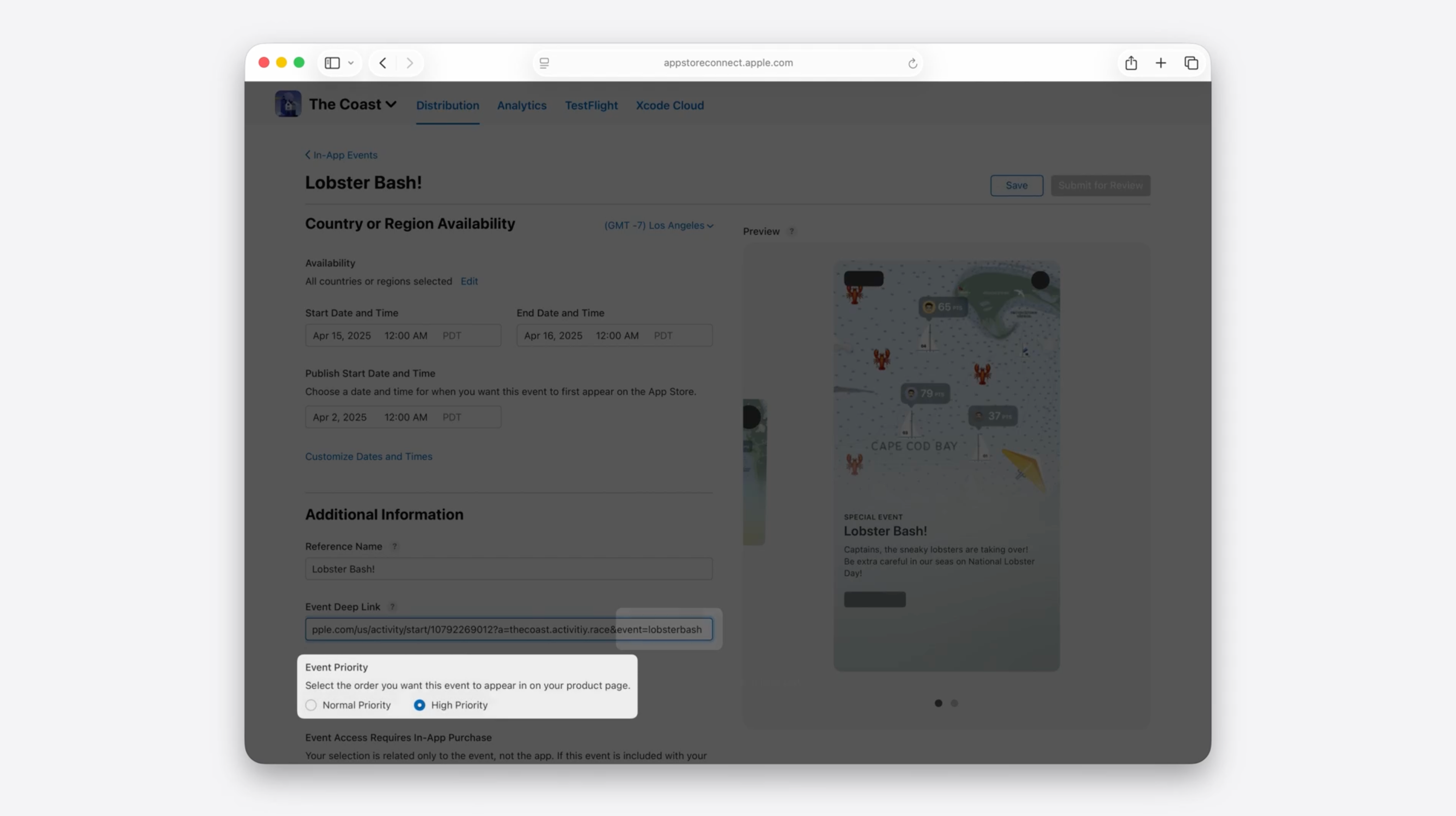Open the Los Angeles time zone dropdown
Viewport: 1456px width, 816px height.
pyautogui.click(x=658, y=225)
